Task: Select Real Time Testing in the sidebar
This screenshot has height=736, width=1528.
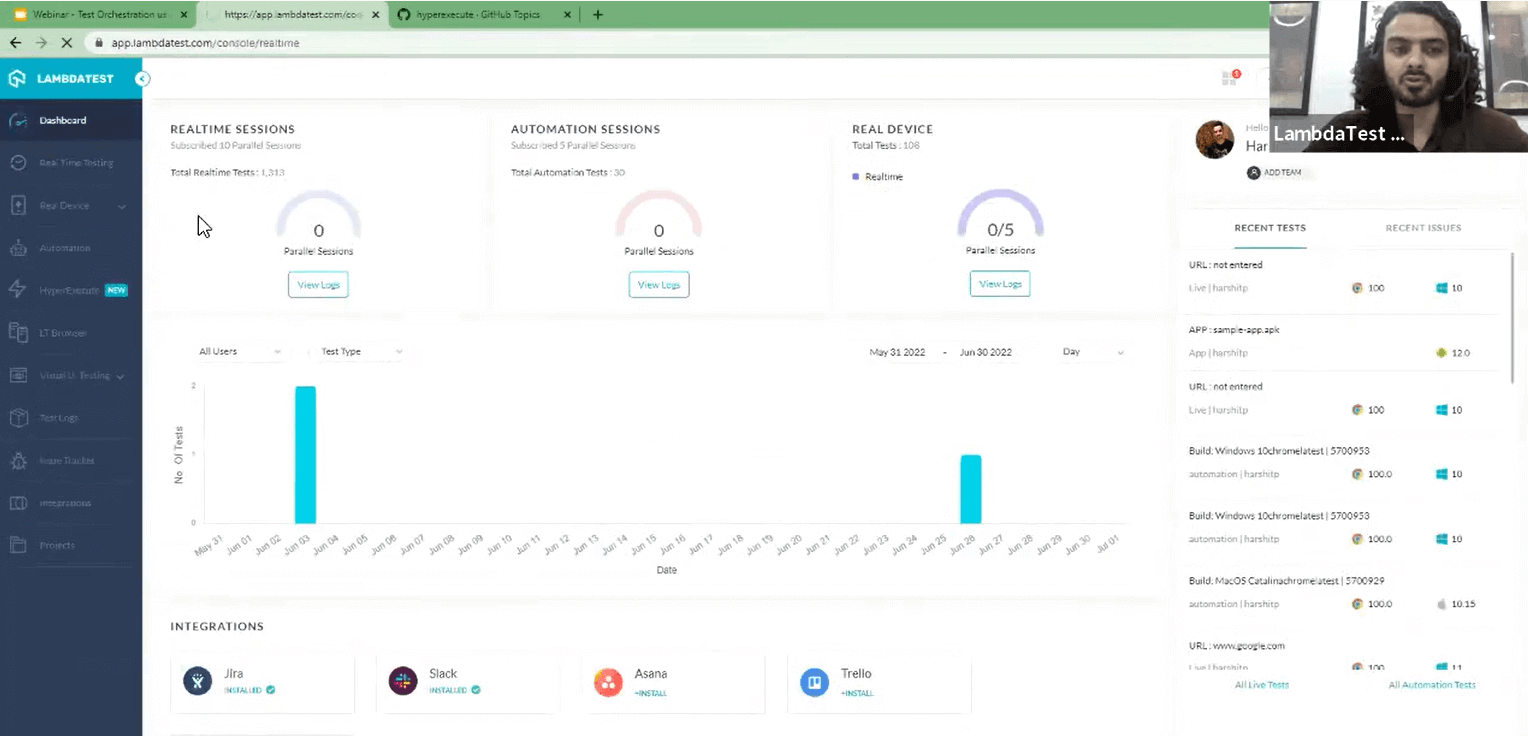Action: 75,162
